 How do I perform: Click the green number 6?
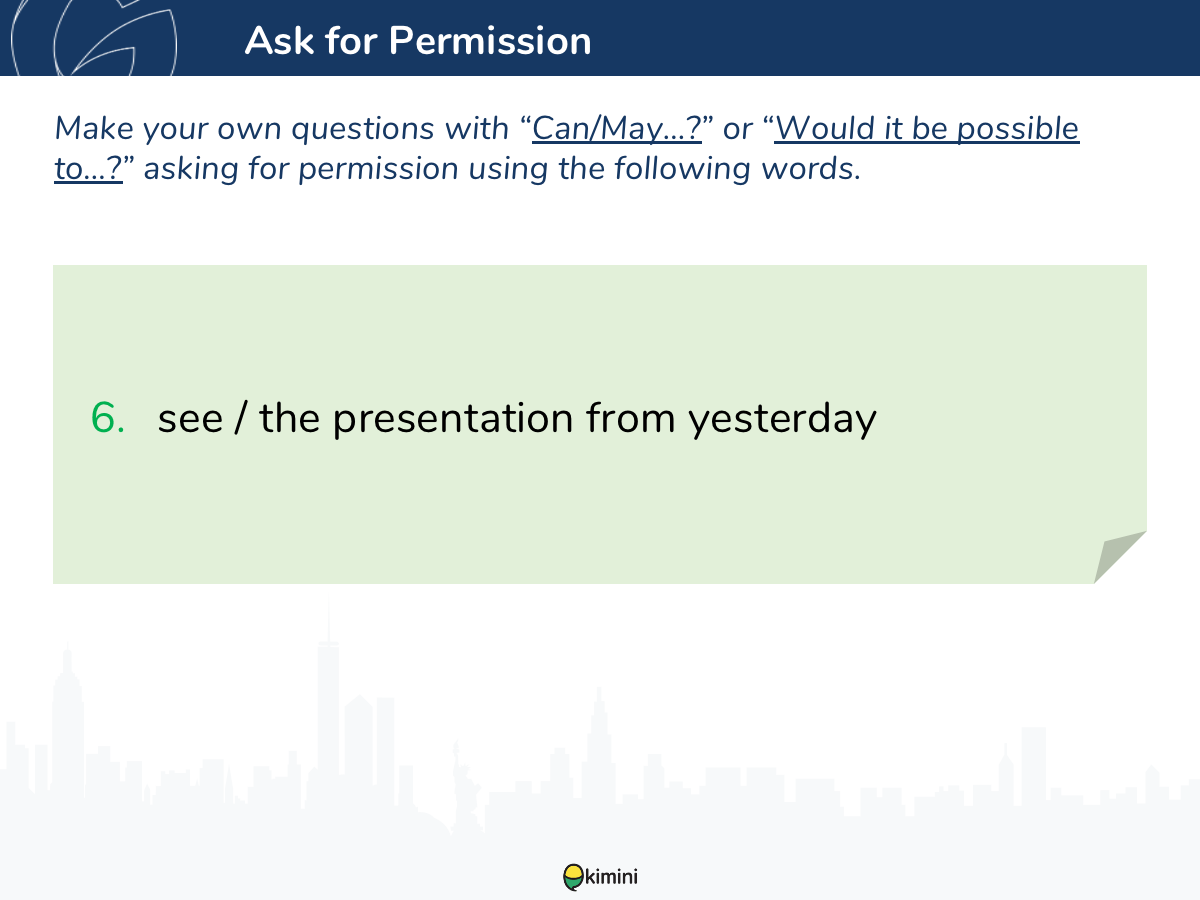[108, 418]
